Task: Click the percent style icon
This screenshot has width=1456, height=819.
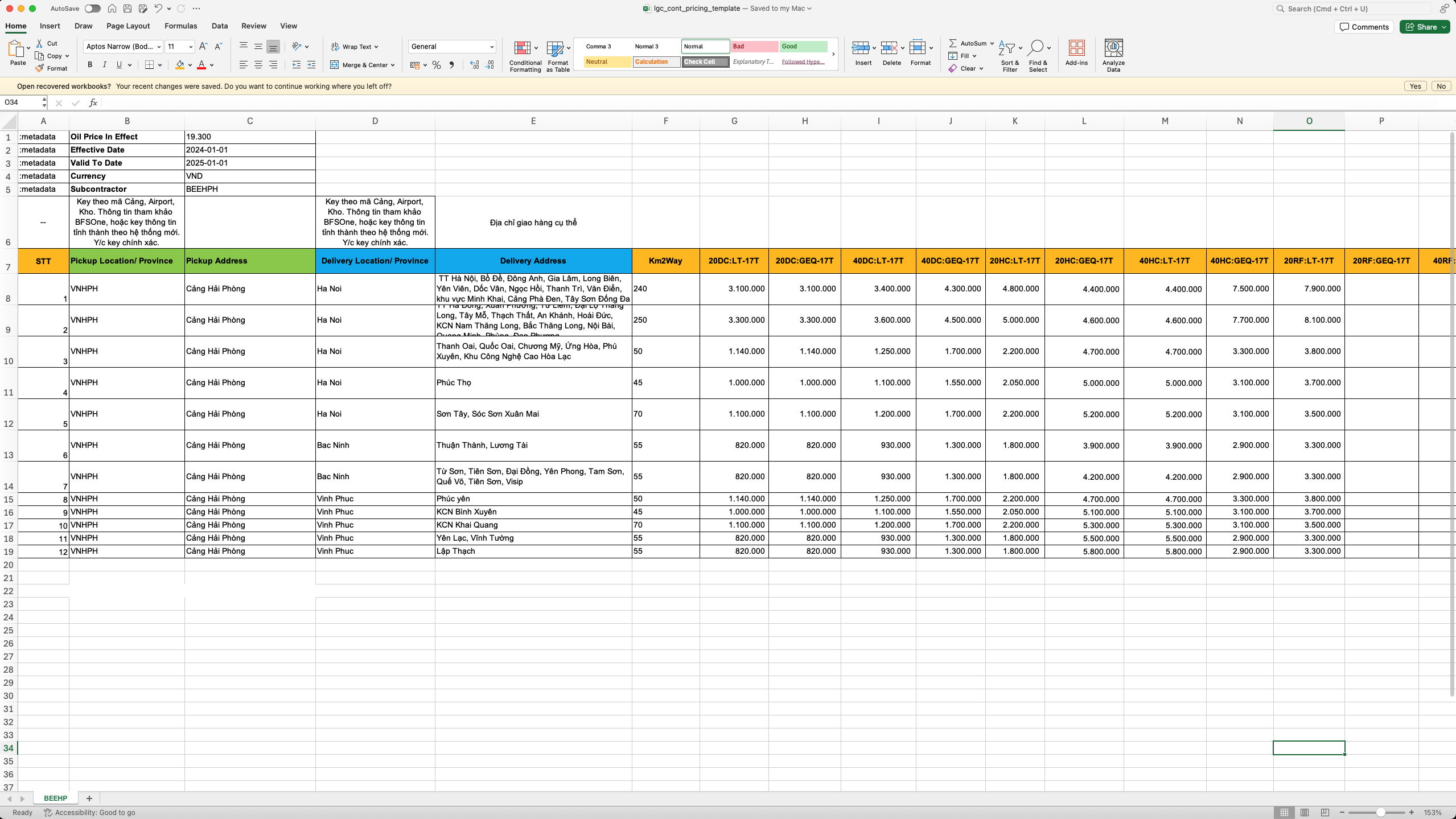Action: (437, 65)
